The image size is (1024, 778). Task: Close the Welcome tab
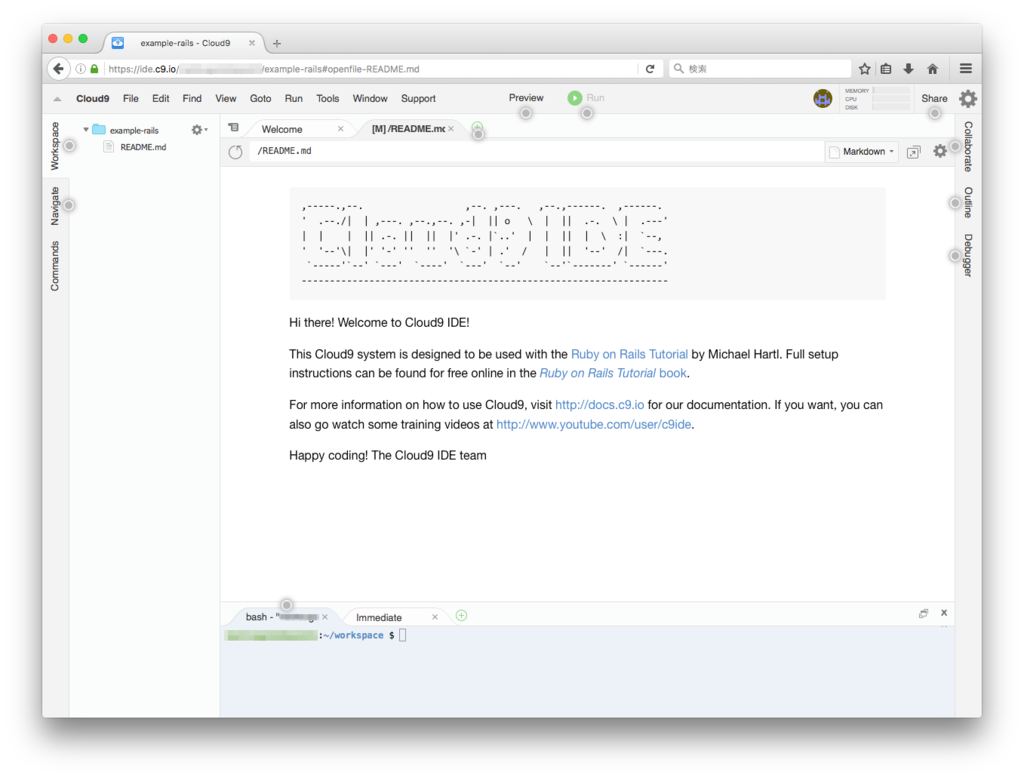(x=340, y=129)
